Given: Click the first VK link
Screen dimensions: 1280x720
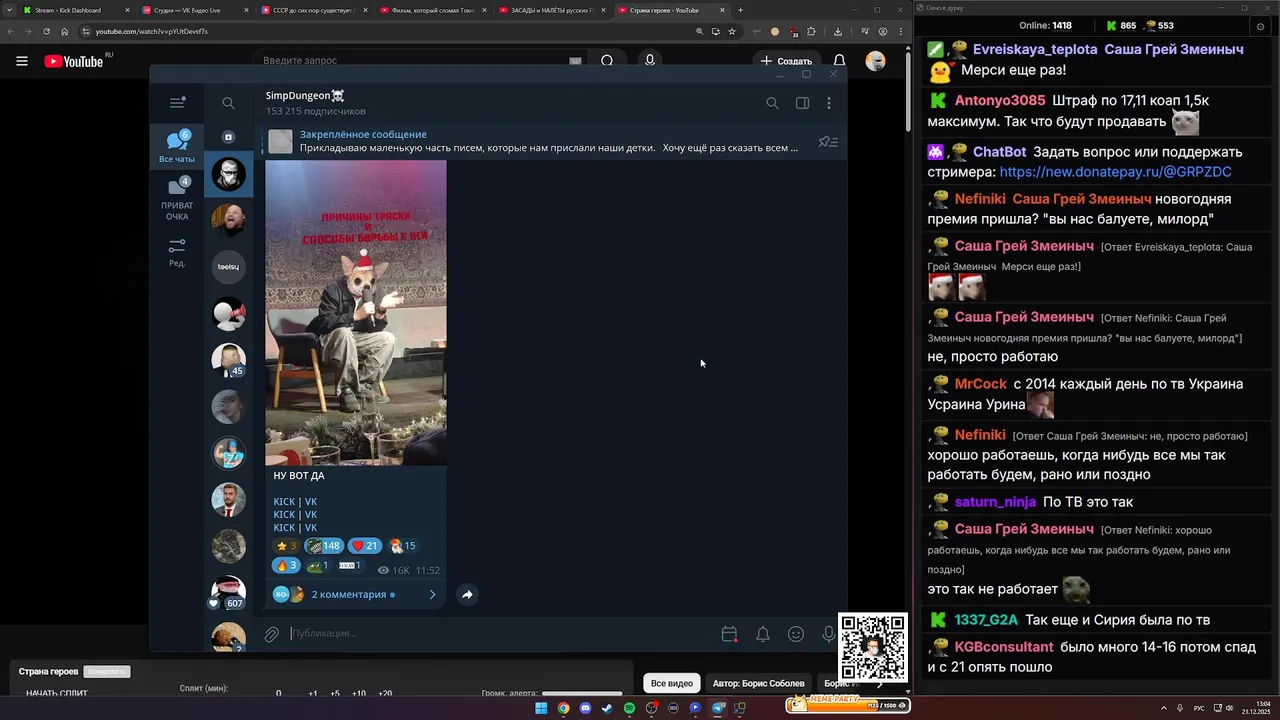Looking at the screenshot, I should pyautogui.click(x=311, y=502).
